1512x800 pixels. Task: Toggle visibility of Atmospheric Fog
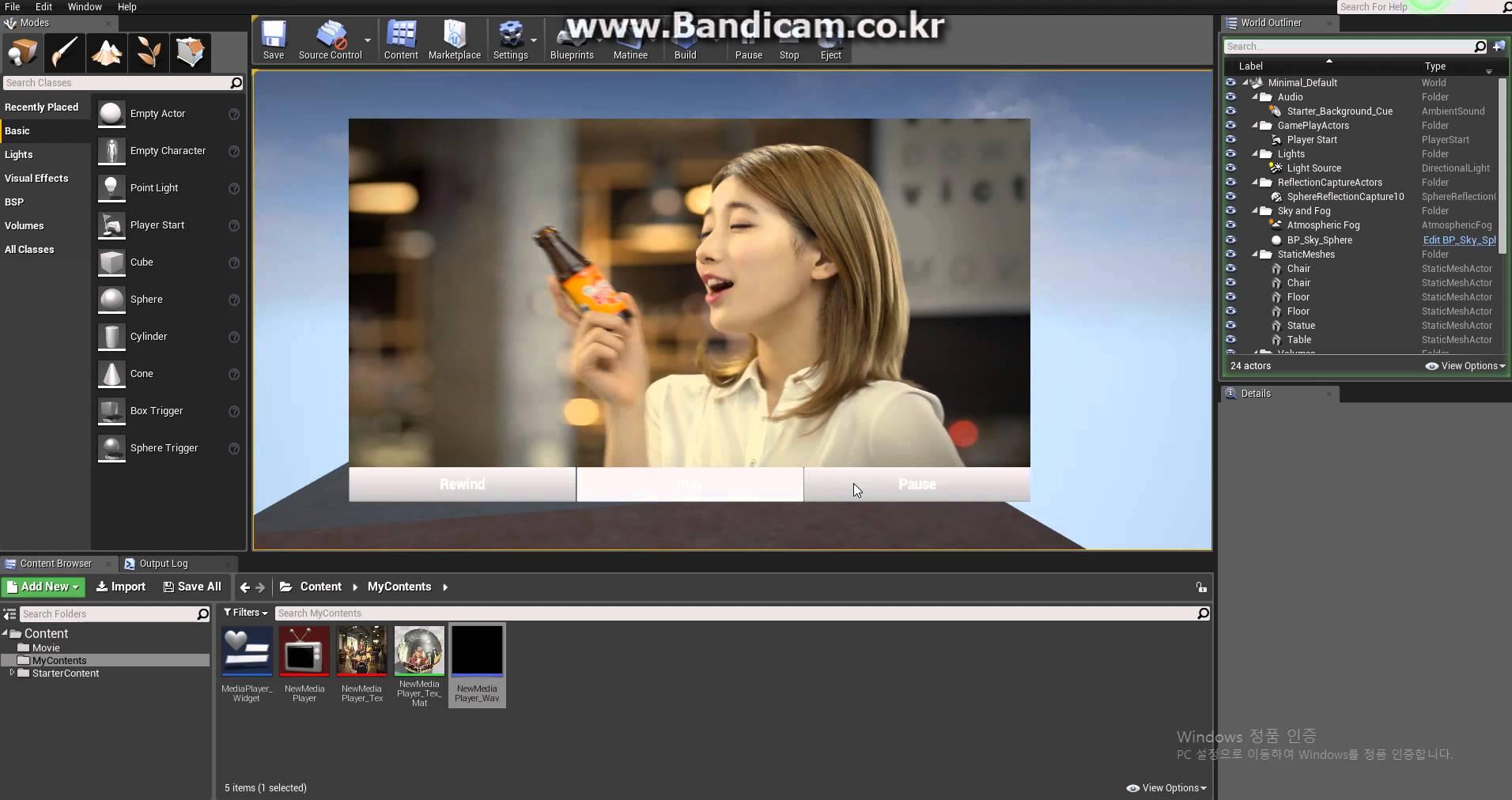click(x=1230, y=225)
